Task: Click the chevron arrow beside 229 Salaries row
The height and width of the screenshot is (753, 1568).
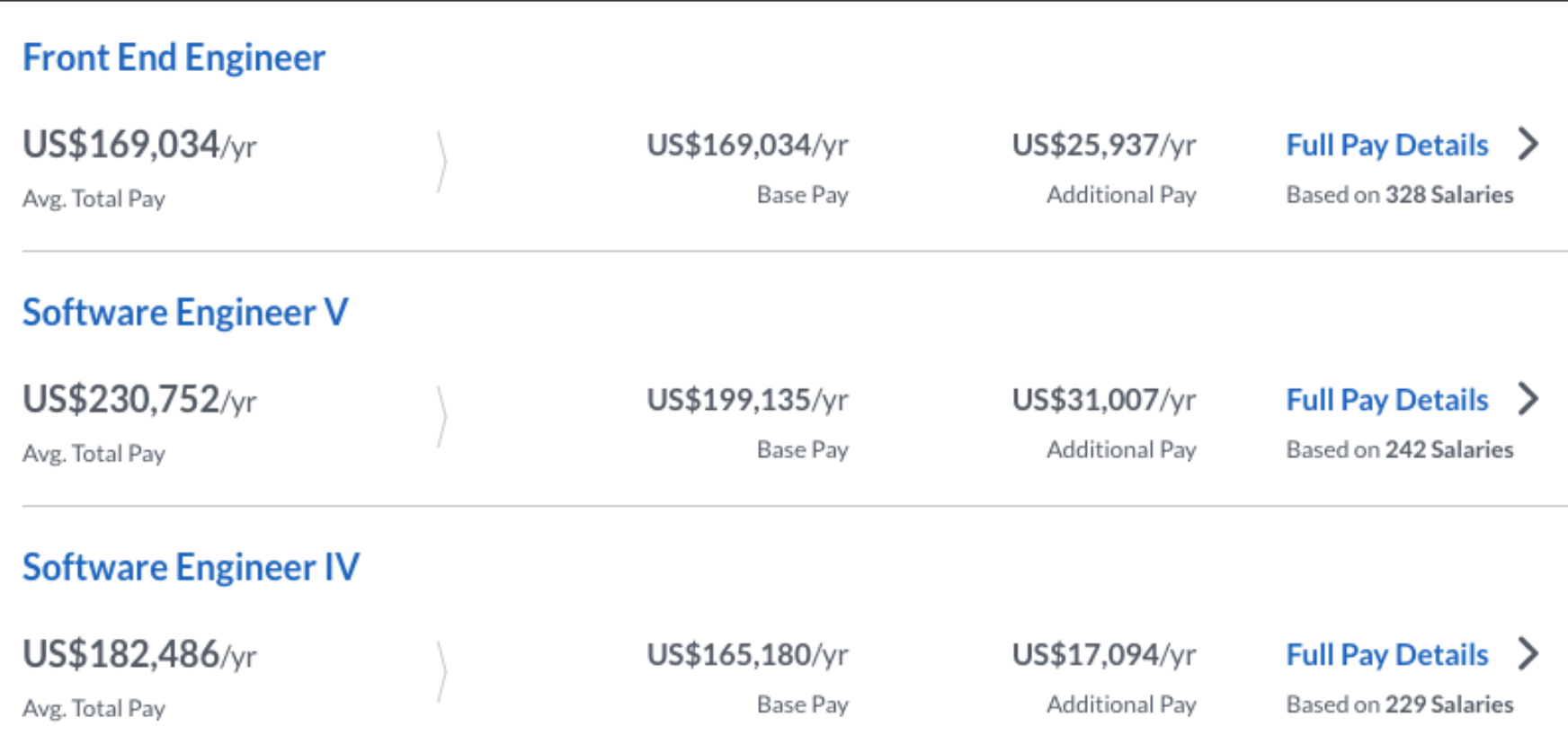Action: tap(1528, 653)
